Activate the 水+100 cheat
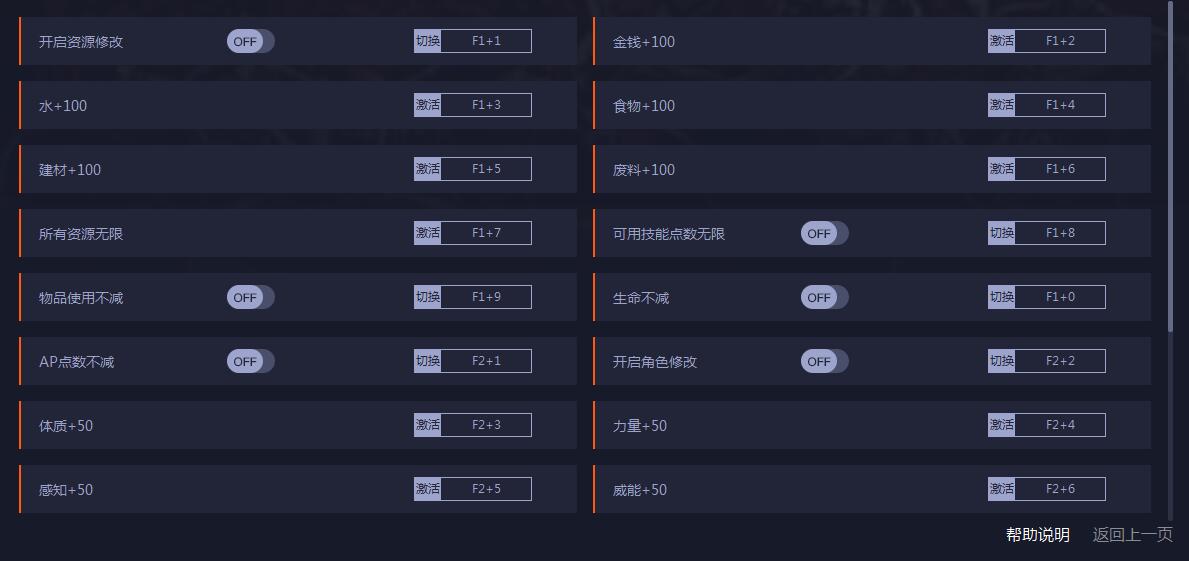Screen dimensions: 1189x561 click(427, 105)
